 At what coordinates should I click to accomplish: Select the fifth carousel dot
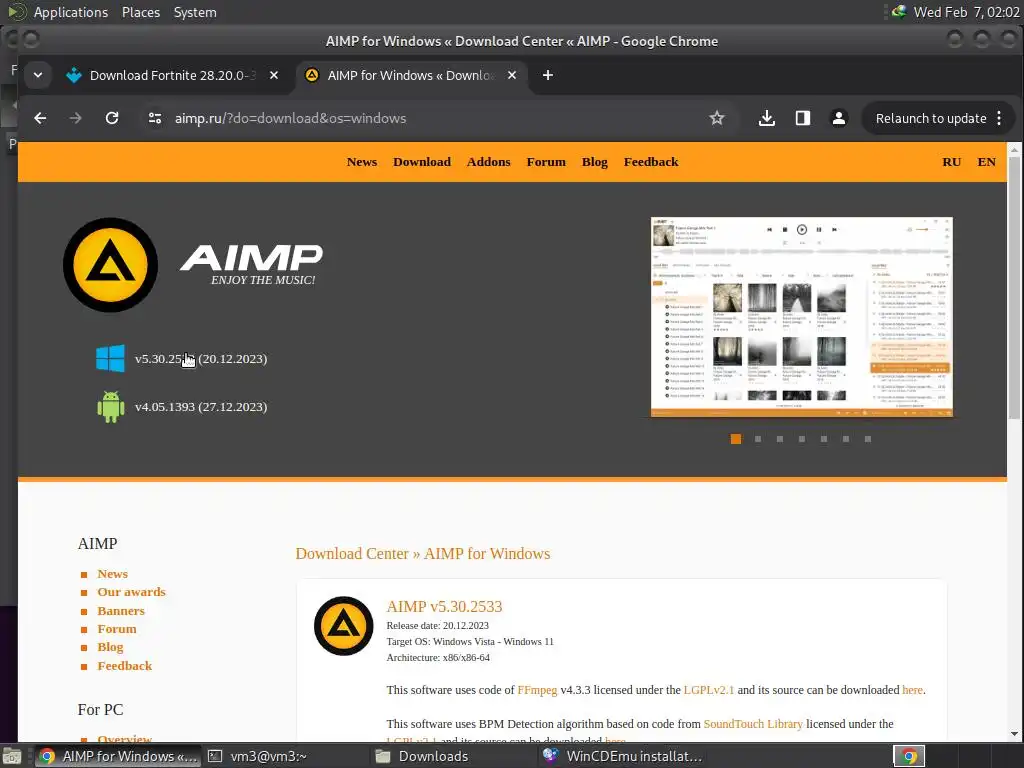coord(824,439)
